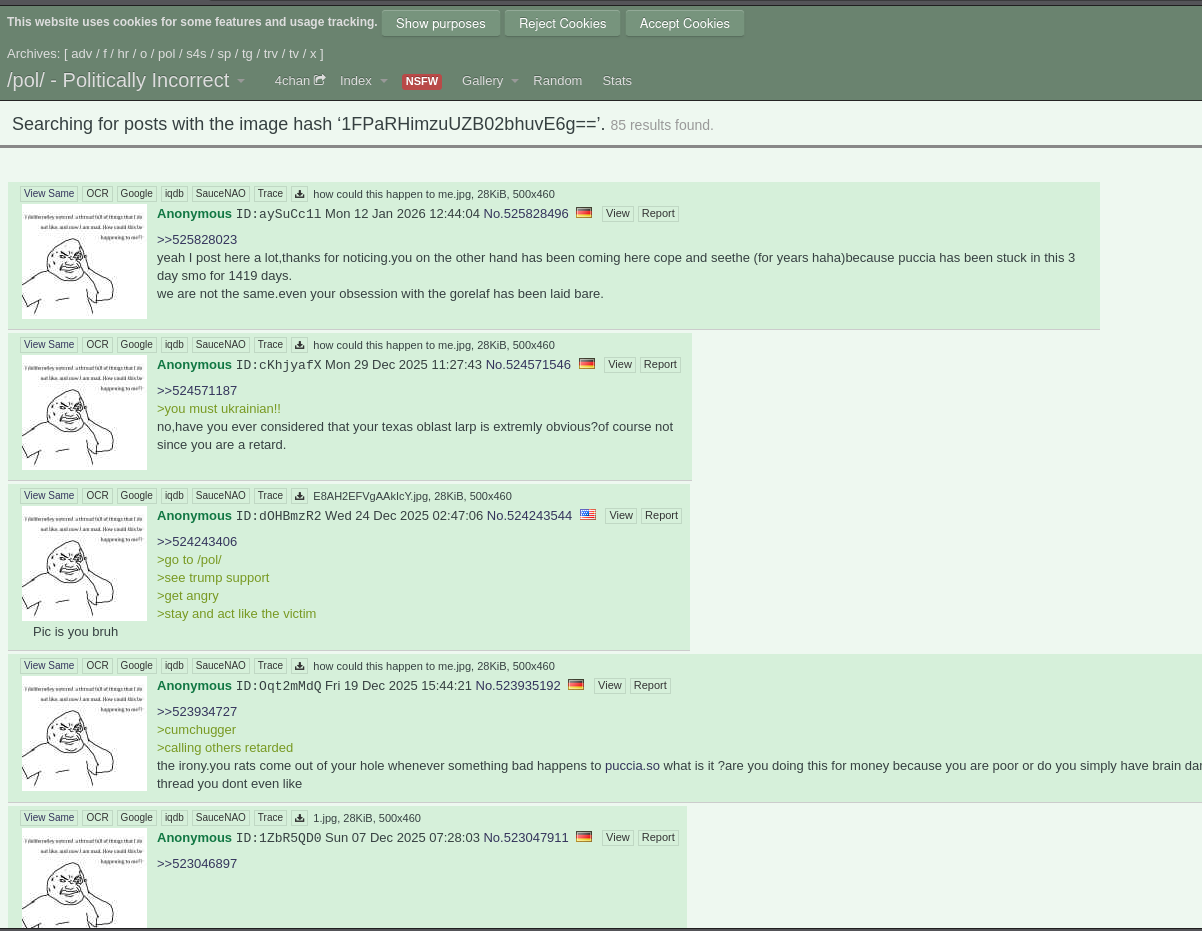Click iqdb on post No.524571546
Image resolution: width=1202 pixels, height=931 pixels.
click(x=174, y=345)
